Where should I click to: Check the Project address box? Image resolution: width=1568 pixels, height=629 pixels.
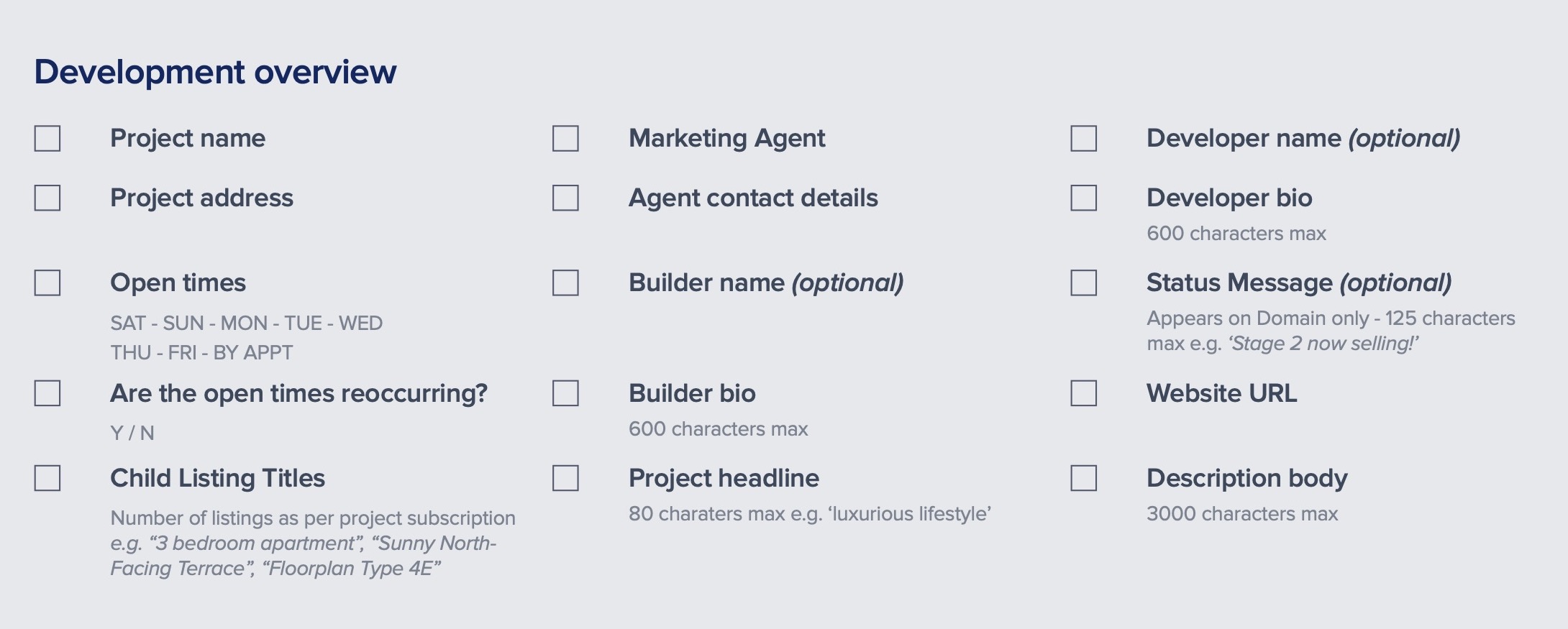click(x=47, y=198)
